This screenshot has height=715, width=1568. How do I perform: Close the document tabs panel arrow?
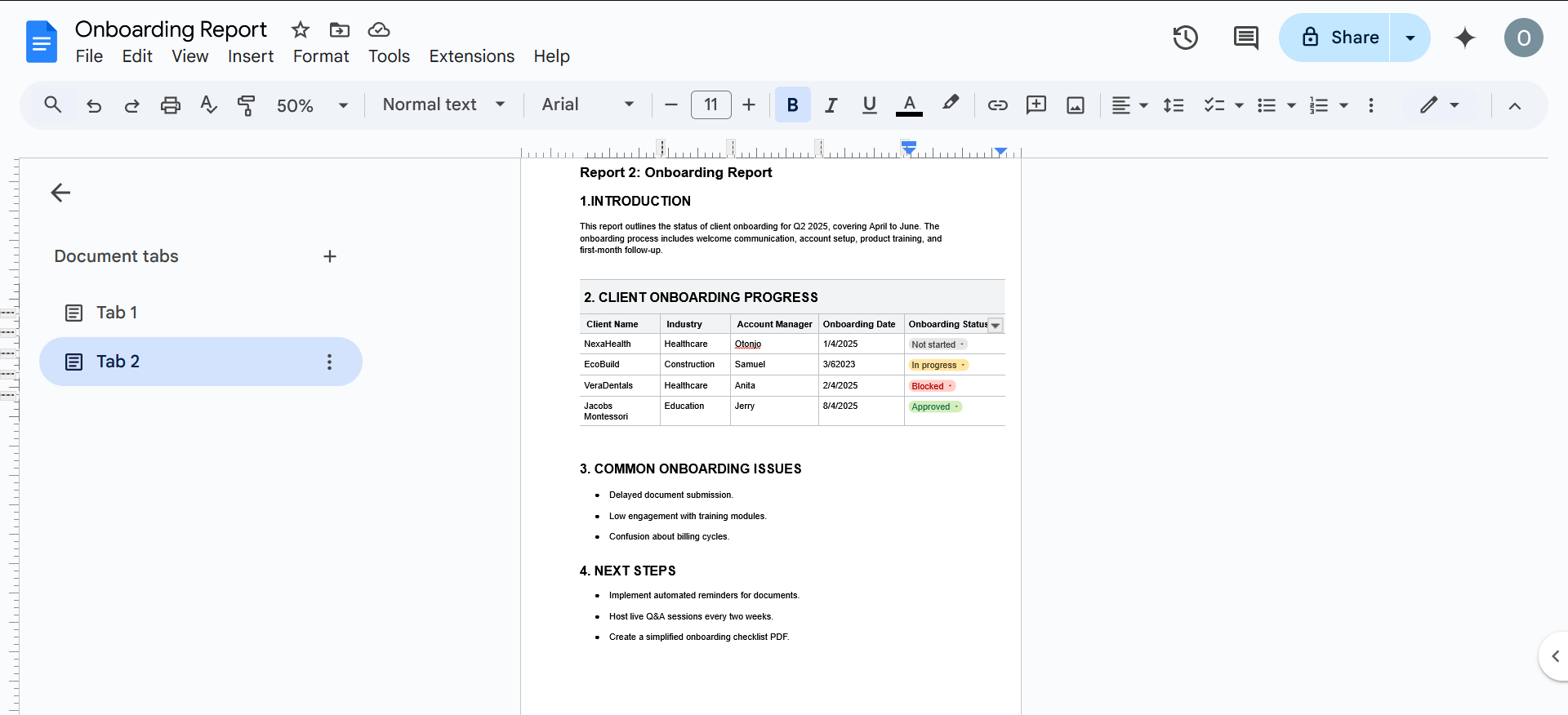60,193
